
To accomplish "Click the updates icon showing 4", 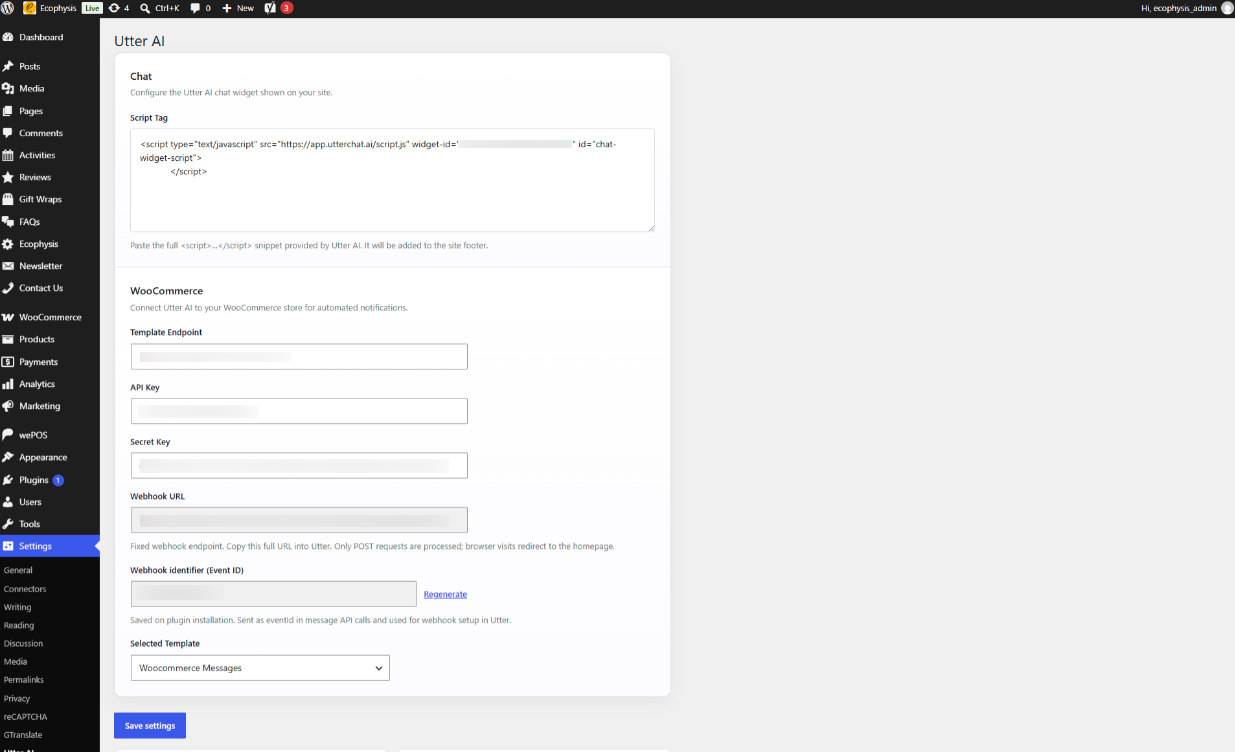I will (x=113, y=8).
